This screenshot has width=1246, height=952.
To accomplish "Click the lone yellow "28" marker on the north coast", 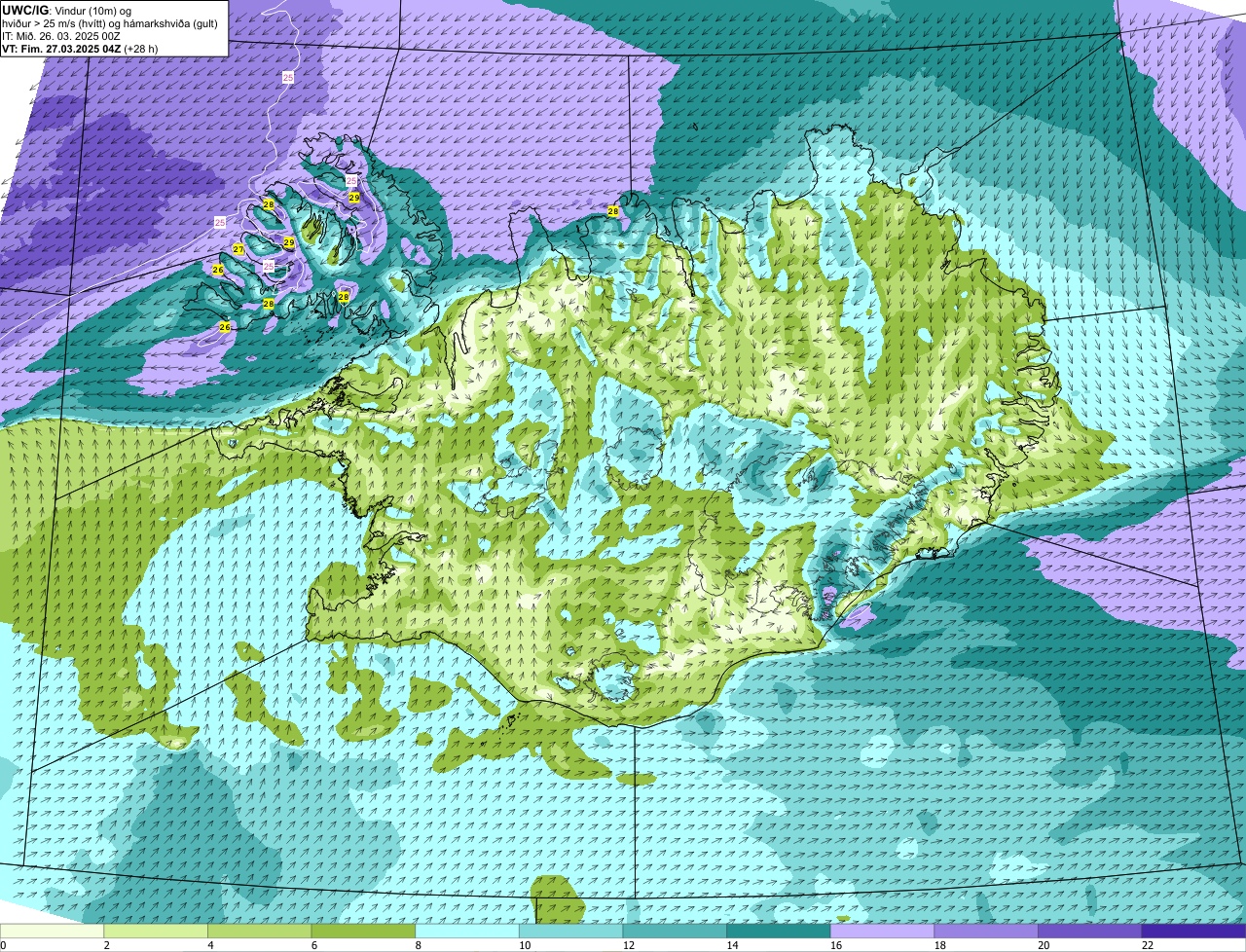I will point(613,211).
